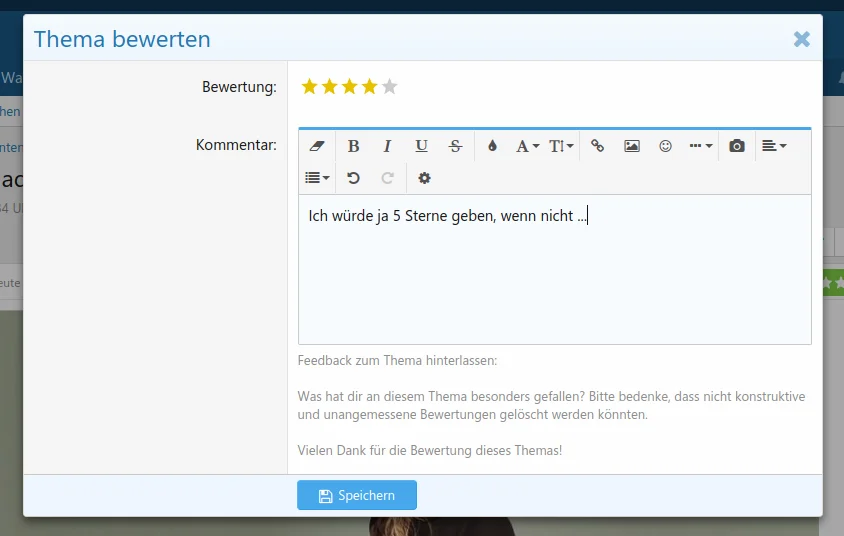Expand the three-dots more options menu
844x536 pixels.
click(x=701, y=146)
